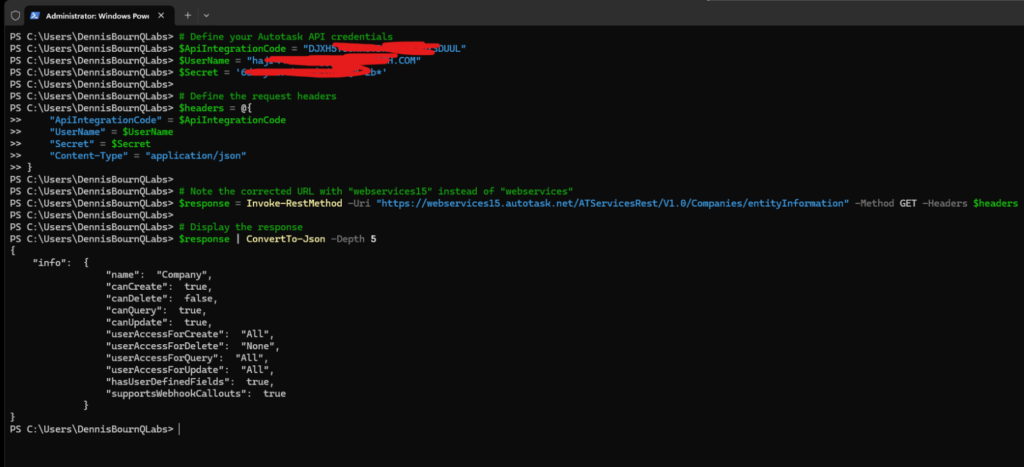This screenshot has height=467, width=1024.
Task: Click the "$headers = @{" line
Action: coord(214,108)
